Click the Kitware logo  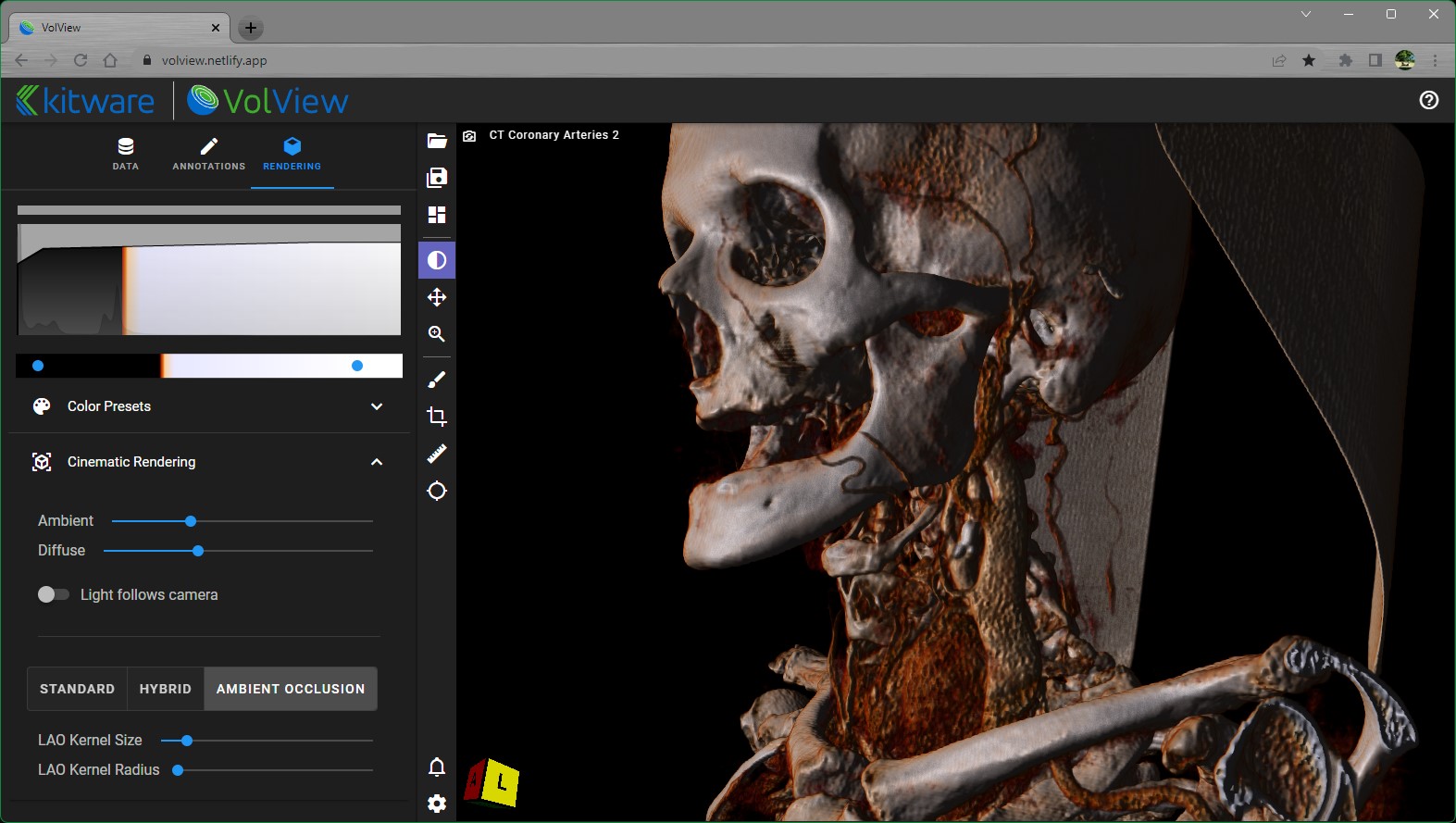click(85, 100)
